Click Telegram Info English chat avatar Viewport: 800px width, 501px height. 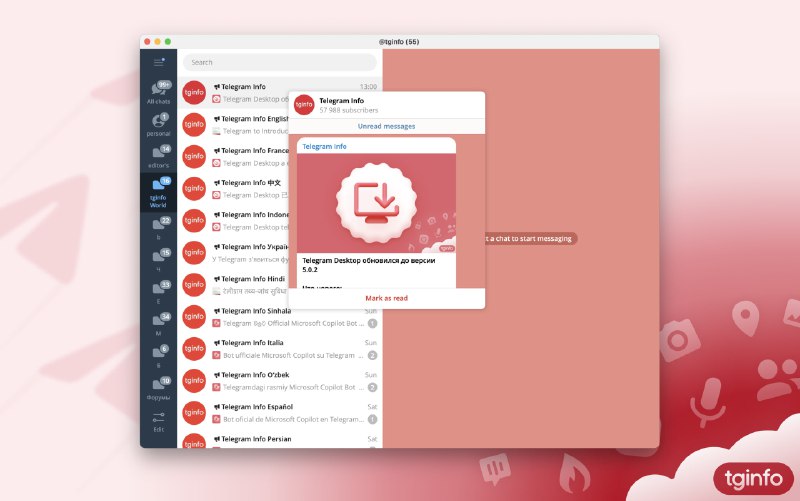194,124
